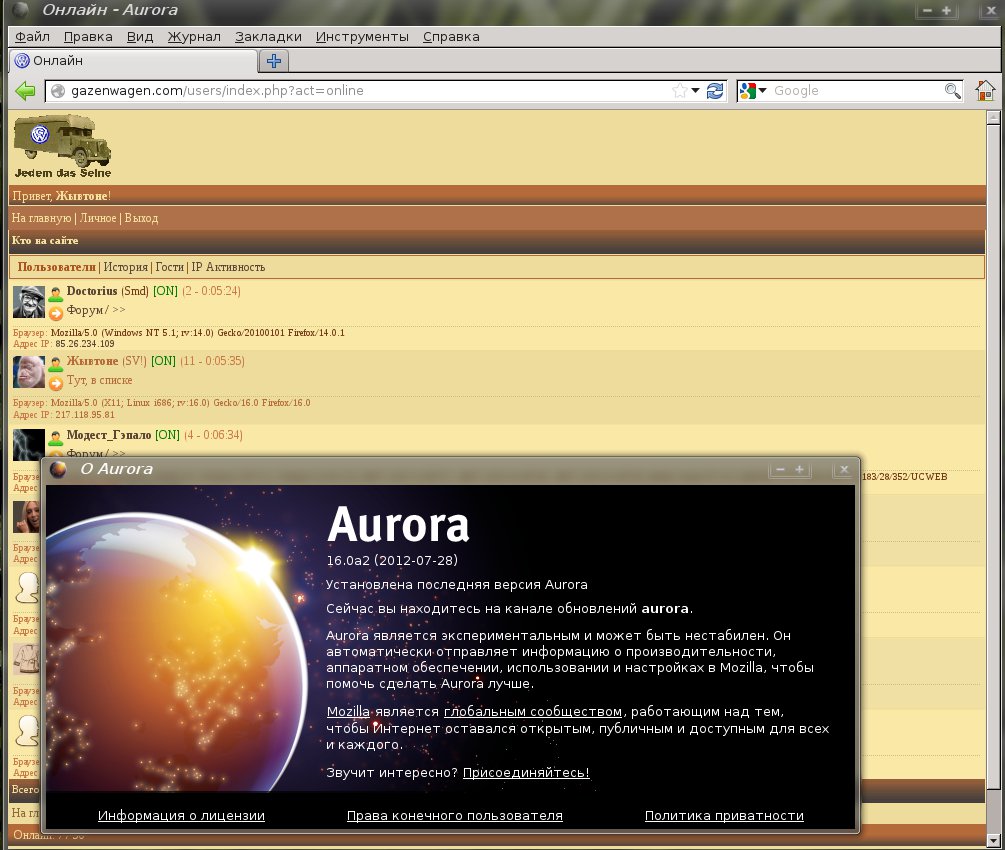Image resolution: width=1005 pixels, height=850 pixels.
Task: Click the search magnifier icon
Action: (x=952, y=90)
